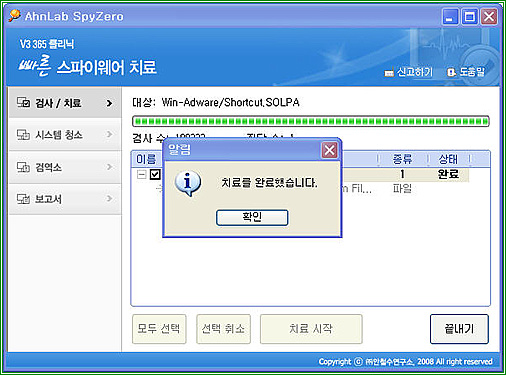Click the 모두 선택 button

(x=159, y=329)
